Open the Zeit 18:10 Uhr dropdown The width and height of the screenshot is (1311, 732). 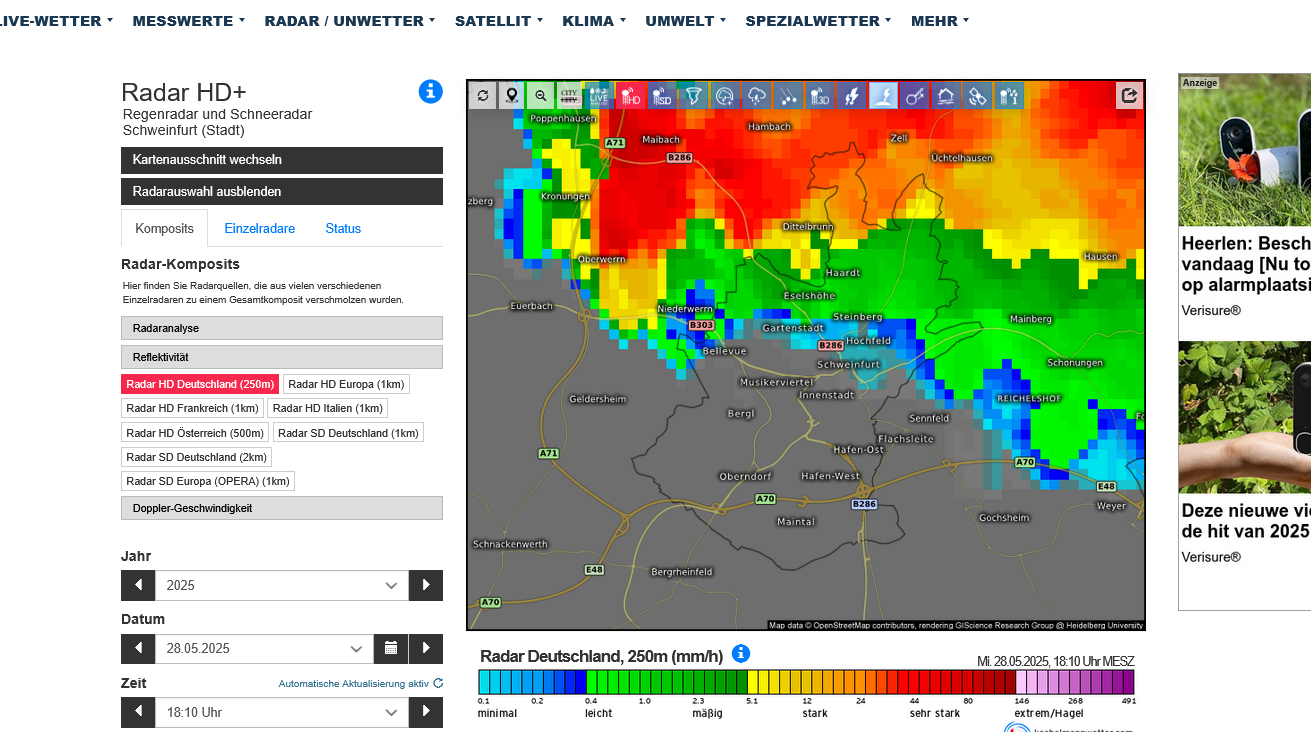(281, 713)
